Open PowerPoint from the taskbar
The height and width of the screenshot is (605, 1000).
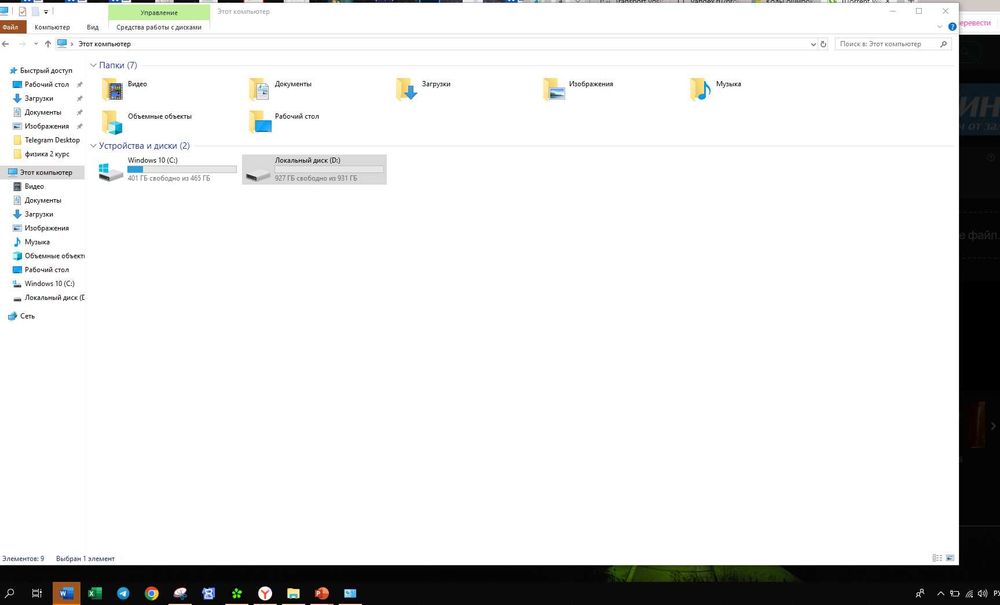321,593
